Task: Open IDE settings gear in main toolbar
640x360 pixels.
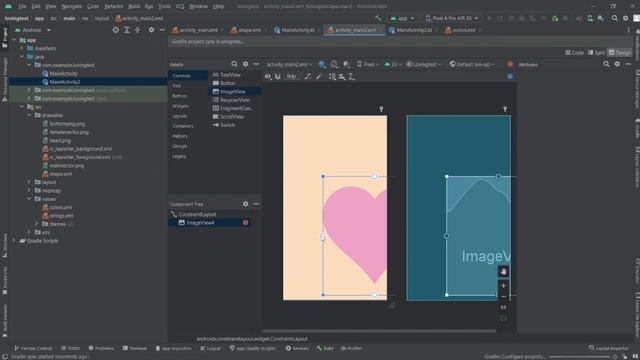Action: tap(625, 18)
